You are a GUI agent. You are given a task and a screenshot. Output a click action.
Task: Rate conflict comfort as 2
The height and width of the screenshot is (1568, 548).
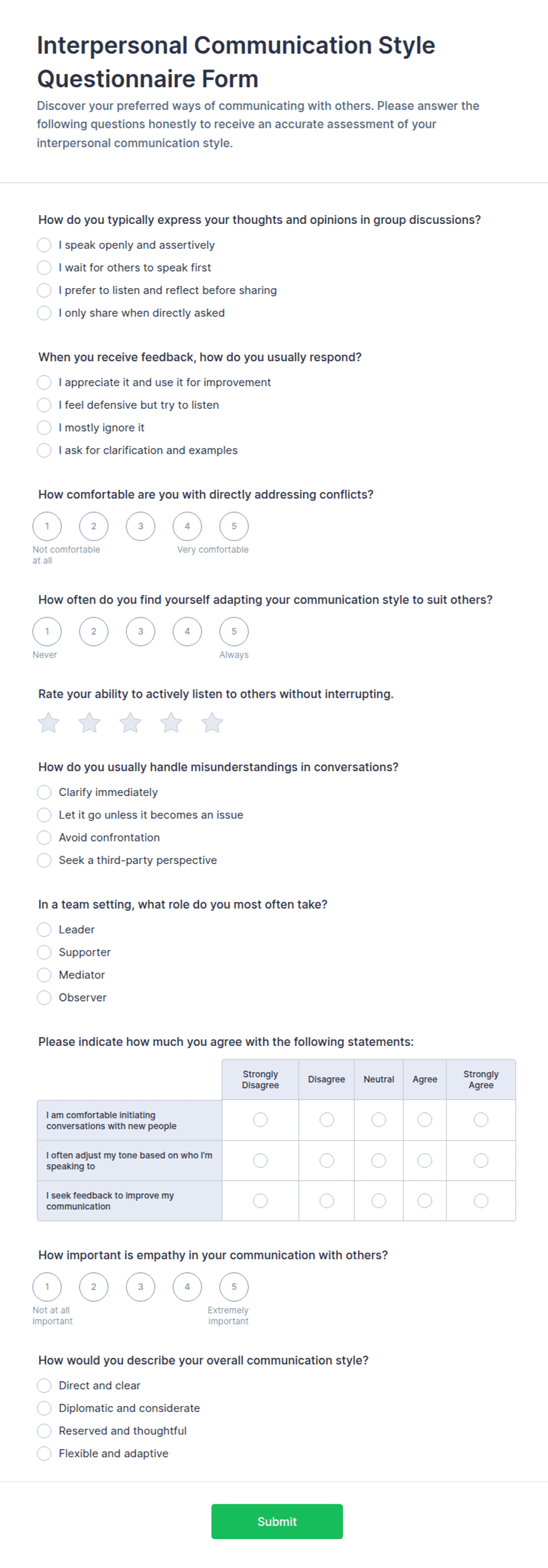click(94, 526)
